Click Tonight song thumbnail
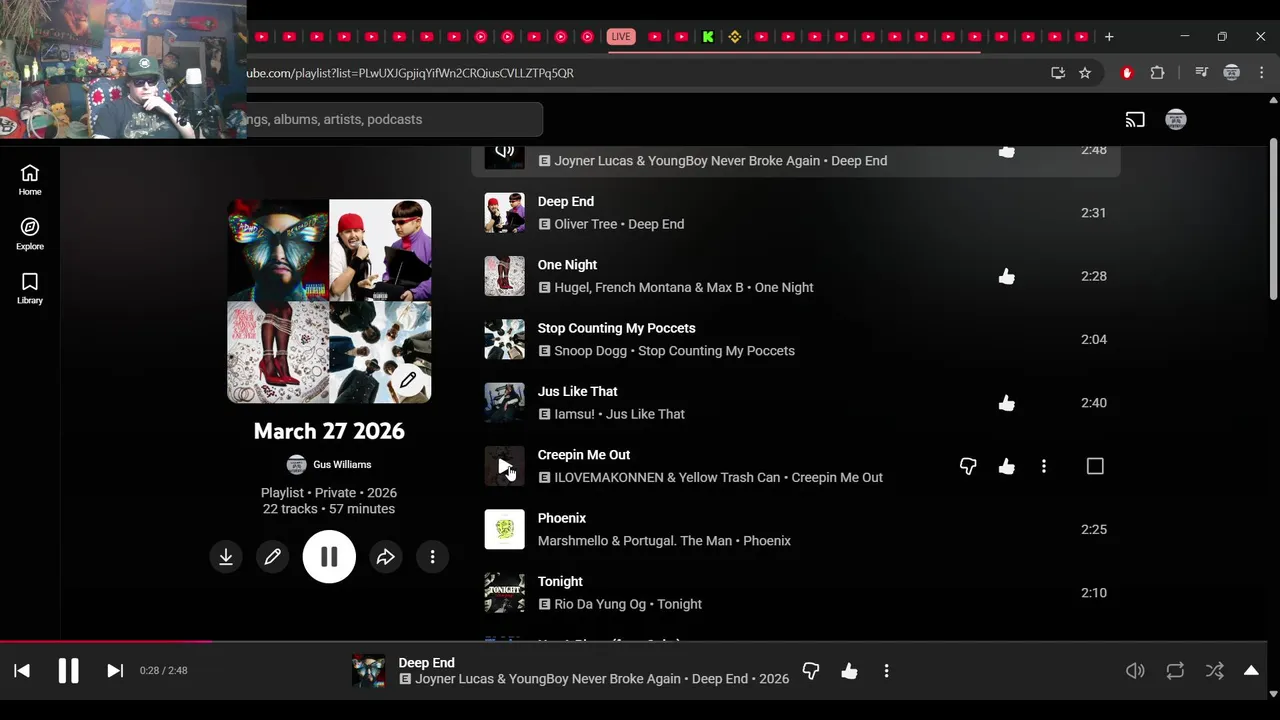The height and width of the screenshot is (720, 1280). (504, 593)
